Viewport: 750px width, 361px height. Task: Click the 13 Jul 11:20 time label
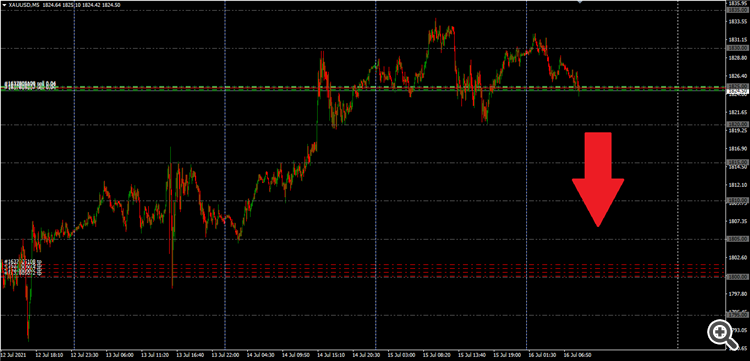(155, 356)
